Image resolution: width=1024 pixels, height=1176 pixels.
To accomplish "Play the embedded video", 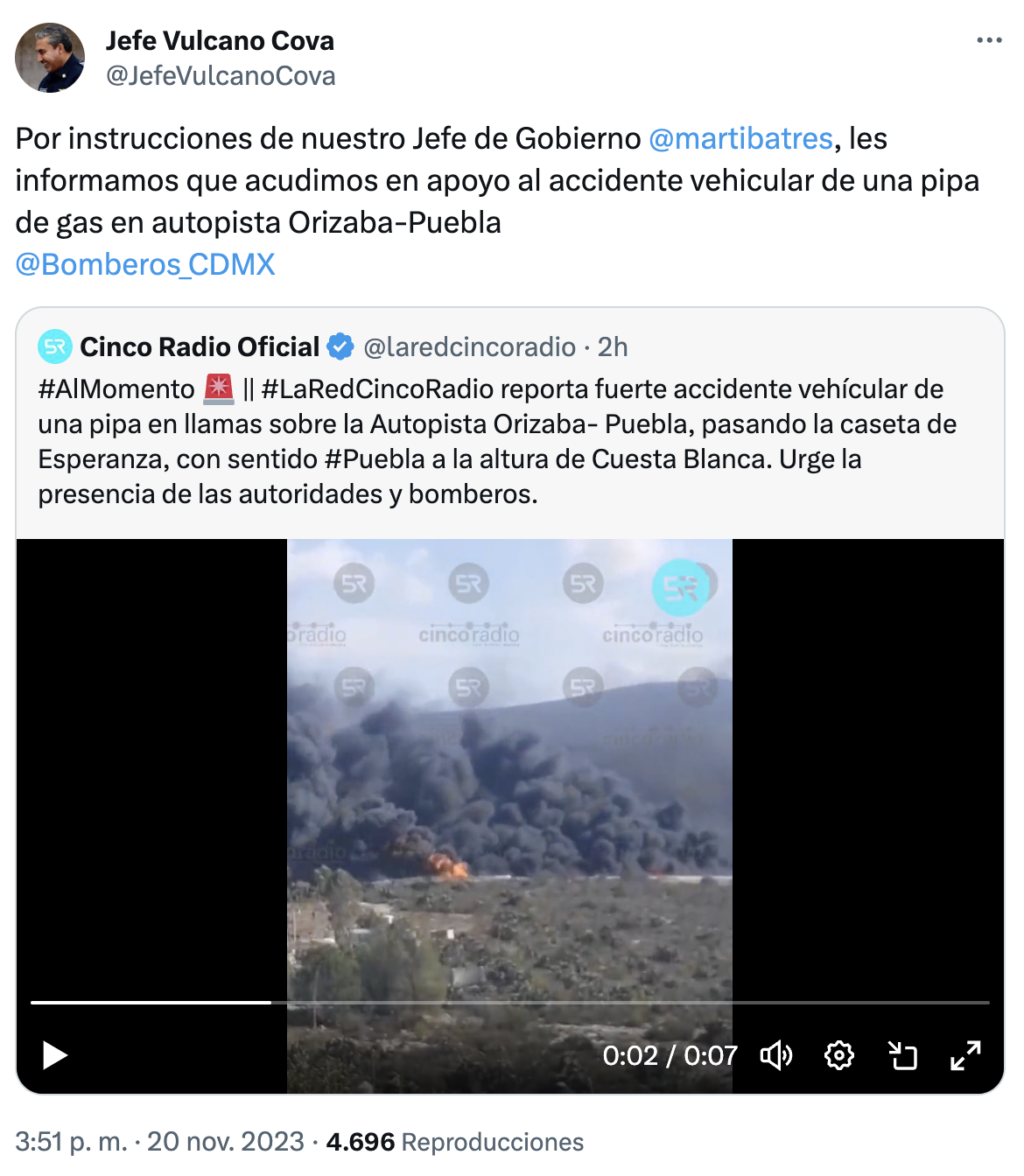I will coord(55,1055).
